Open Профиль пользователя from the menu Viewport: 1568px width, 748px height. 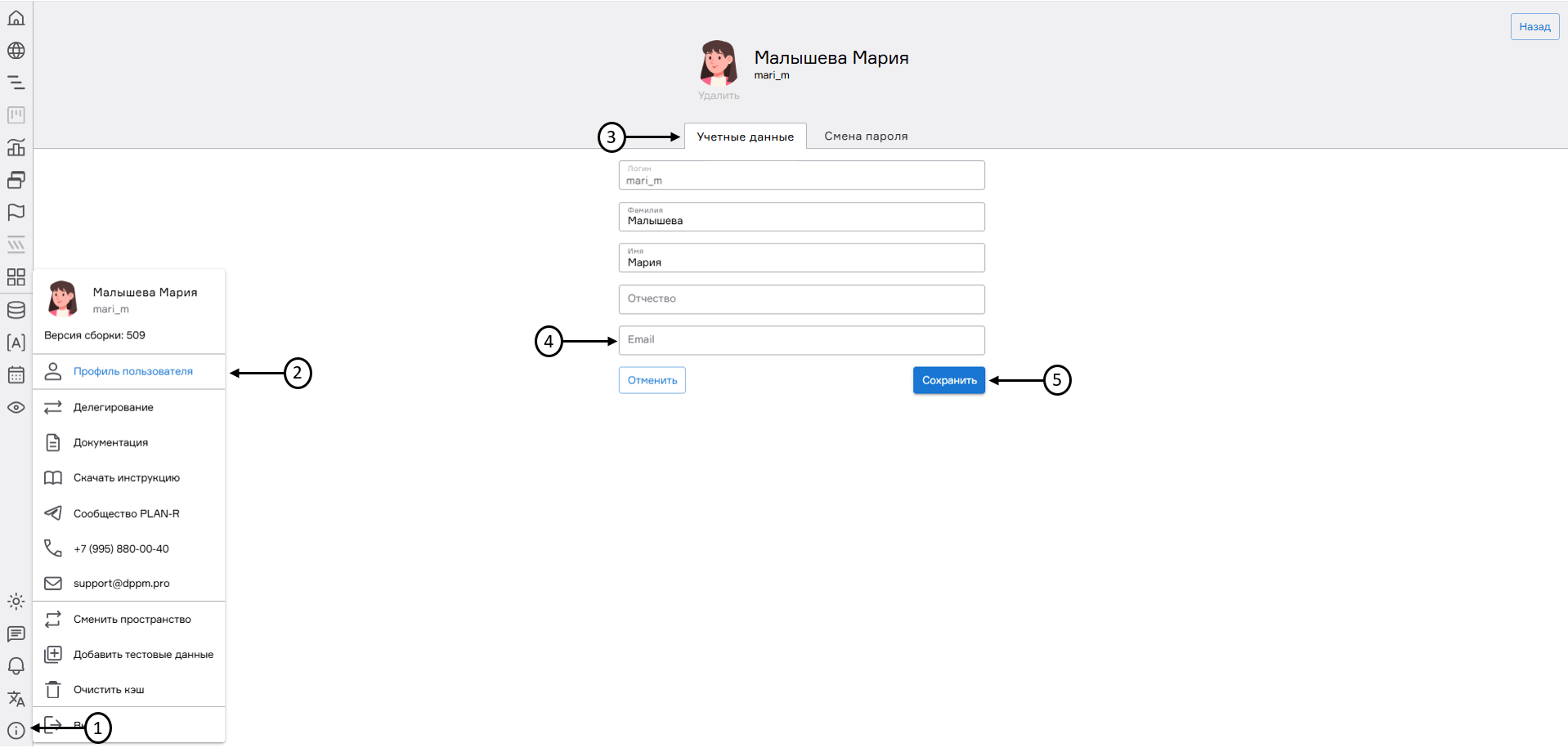(x=133, y=371)
